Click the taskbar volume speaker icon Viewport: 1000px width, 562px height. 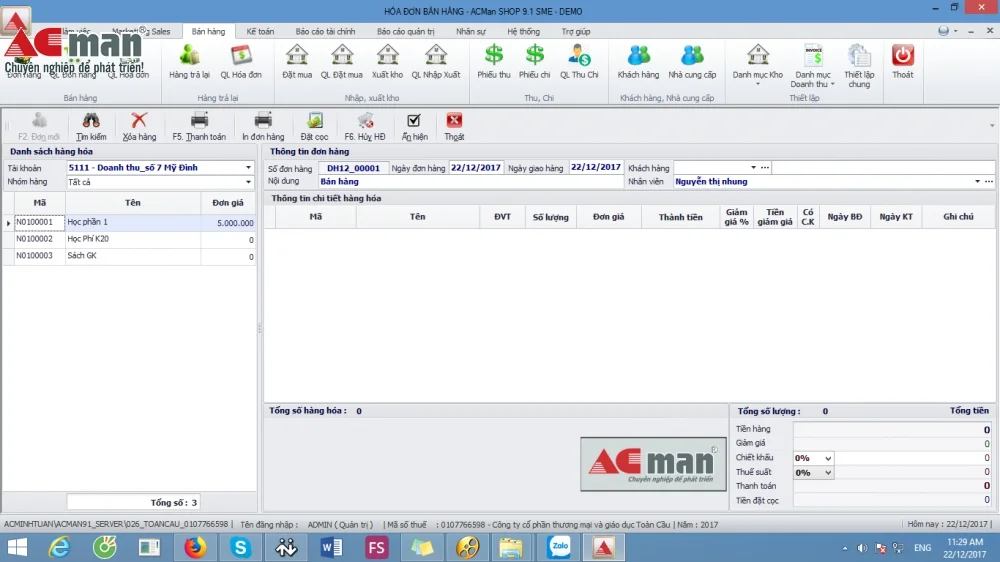click(862, 548)
